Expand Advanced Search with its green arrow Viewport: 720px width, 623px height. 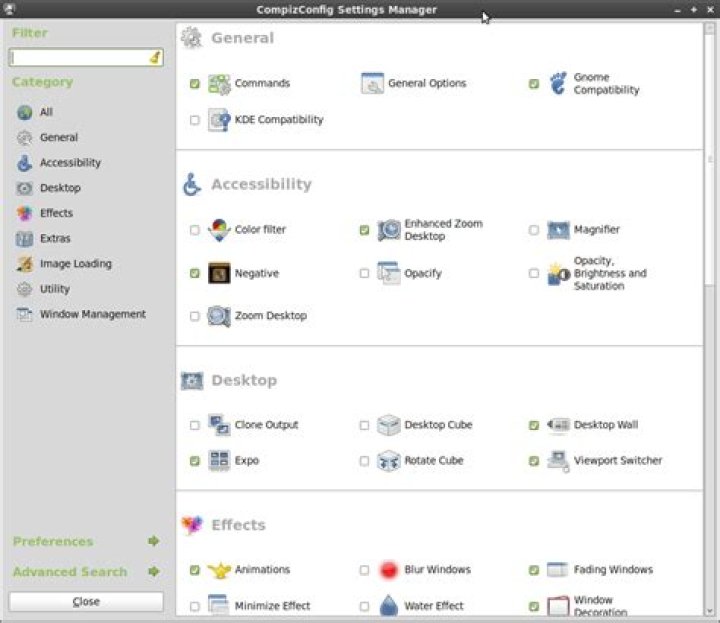[x=154, y=572]
